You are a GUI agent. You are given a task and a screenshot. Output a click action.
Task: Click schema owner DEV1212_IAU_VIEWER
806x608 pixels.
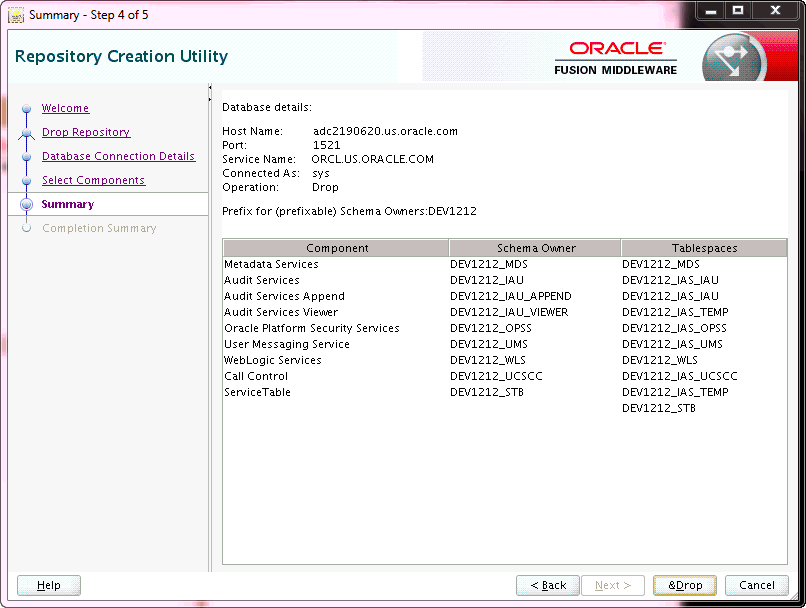click(509, 312)
